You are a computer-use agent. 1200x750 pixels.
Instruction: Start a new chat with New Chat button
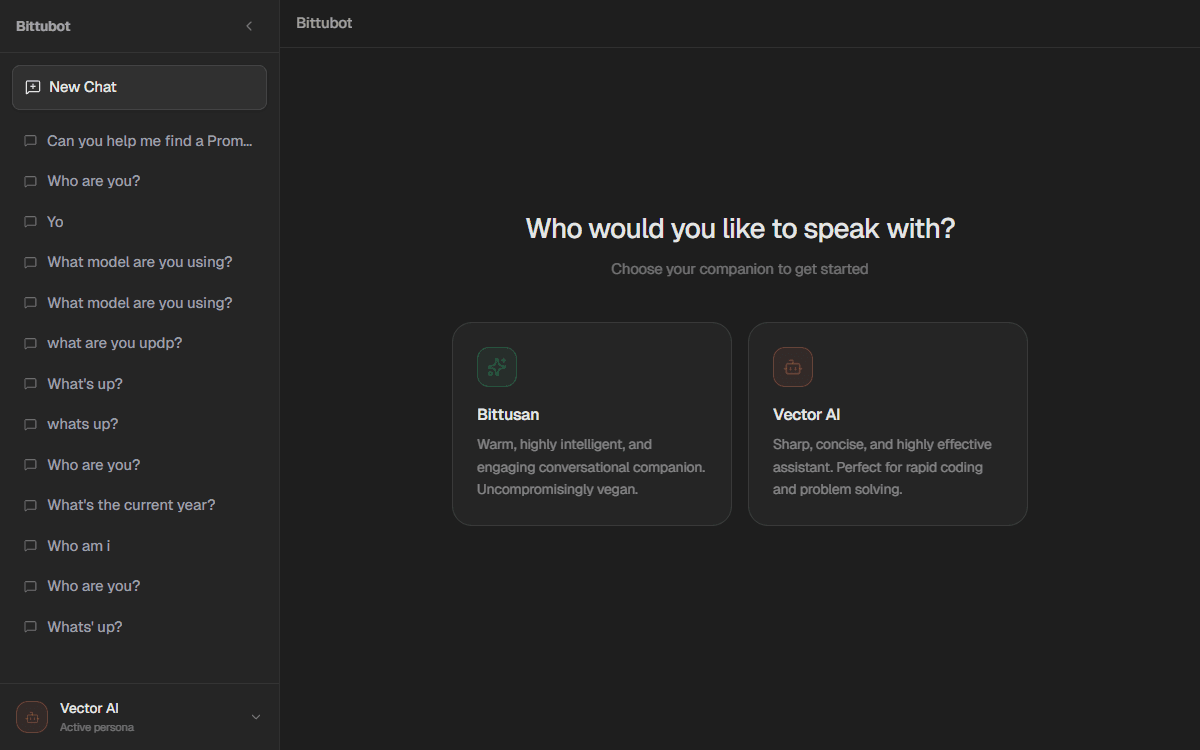click(x=139, y=87)
